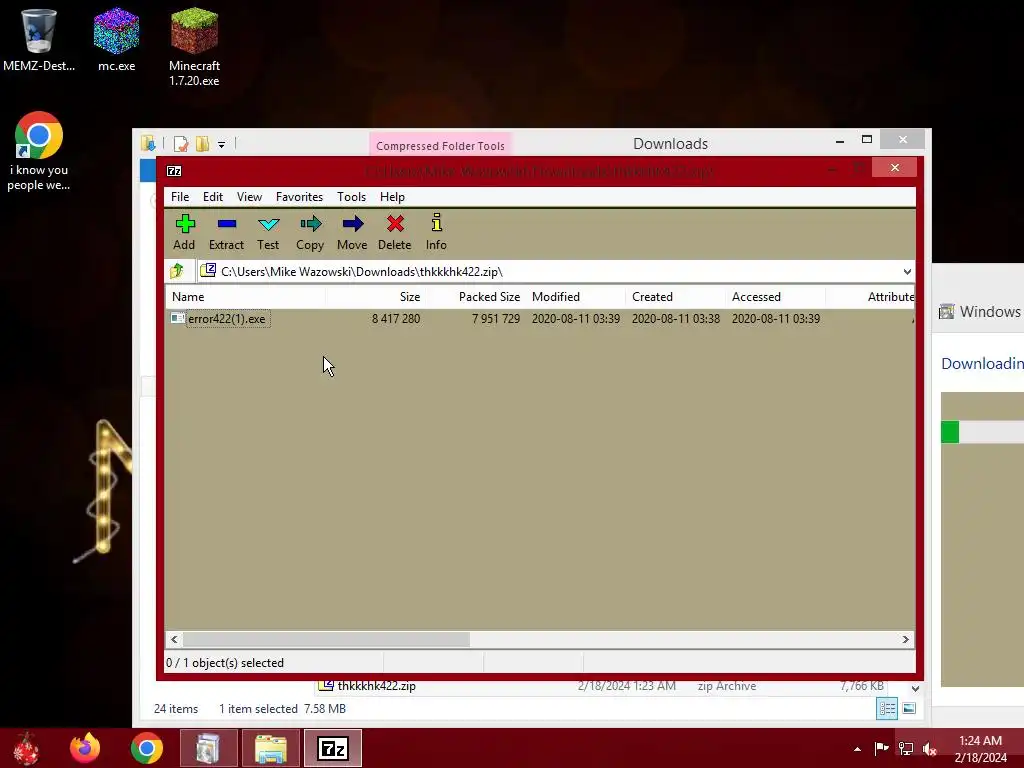The image size is (1024, 768).
Task: Click the Start ornament button in taskbar
Action: click(27, 748)
